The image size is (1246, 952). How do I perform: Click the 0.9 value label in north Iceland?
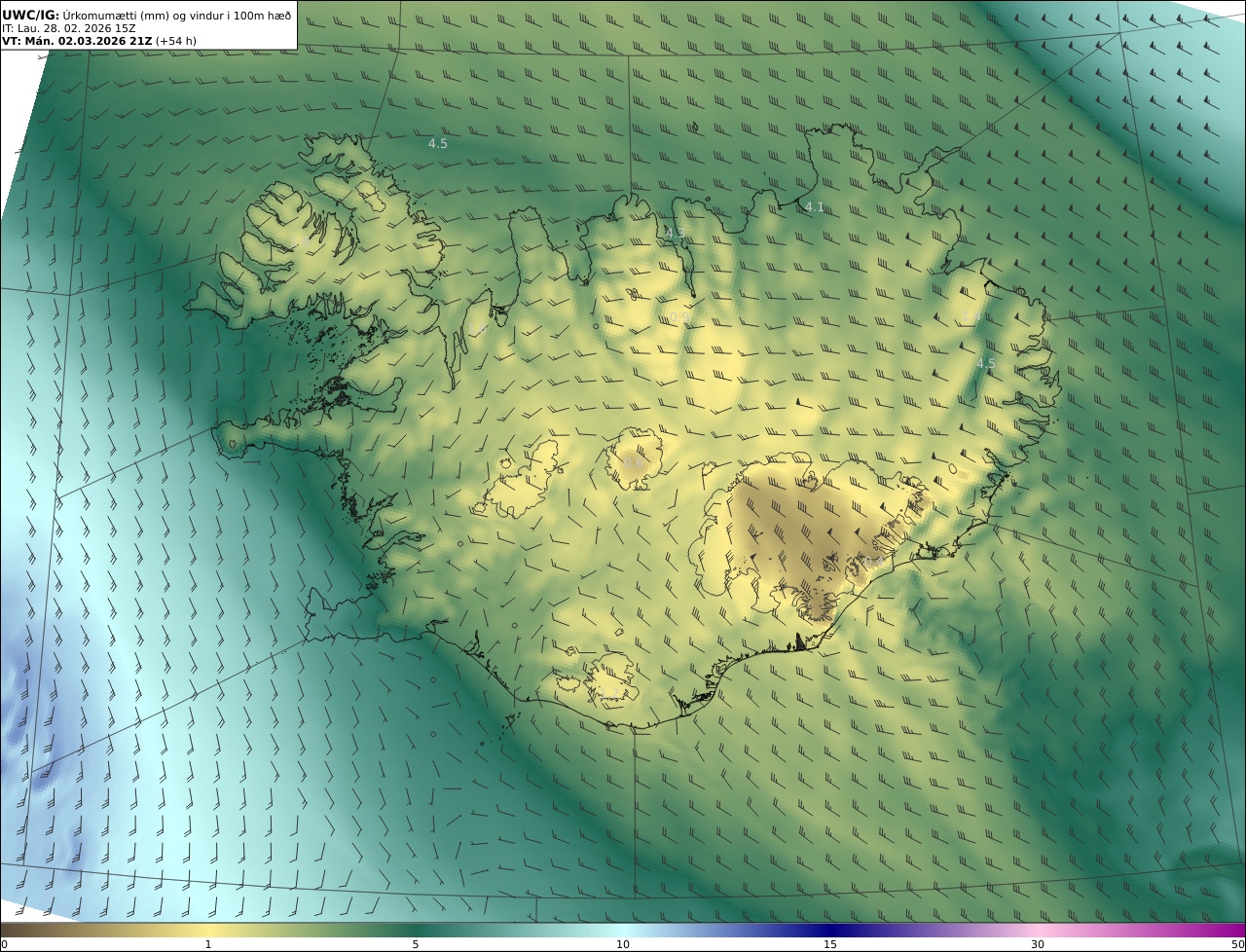(678, 317)
